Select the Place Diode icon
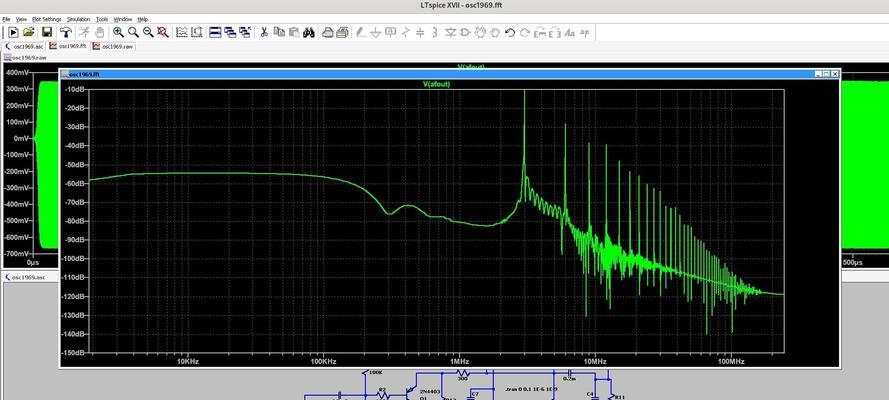The height and width of the screenshot is (400, 889). [x=451, y=33]
